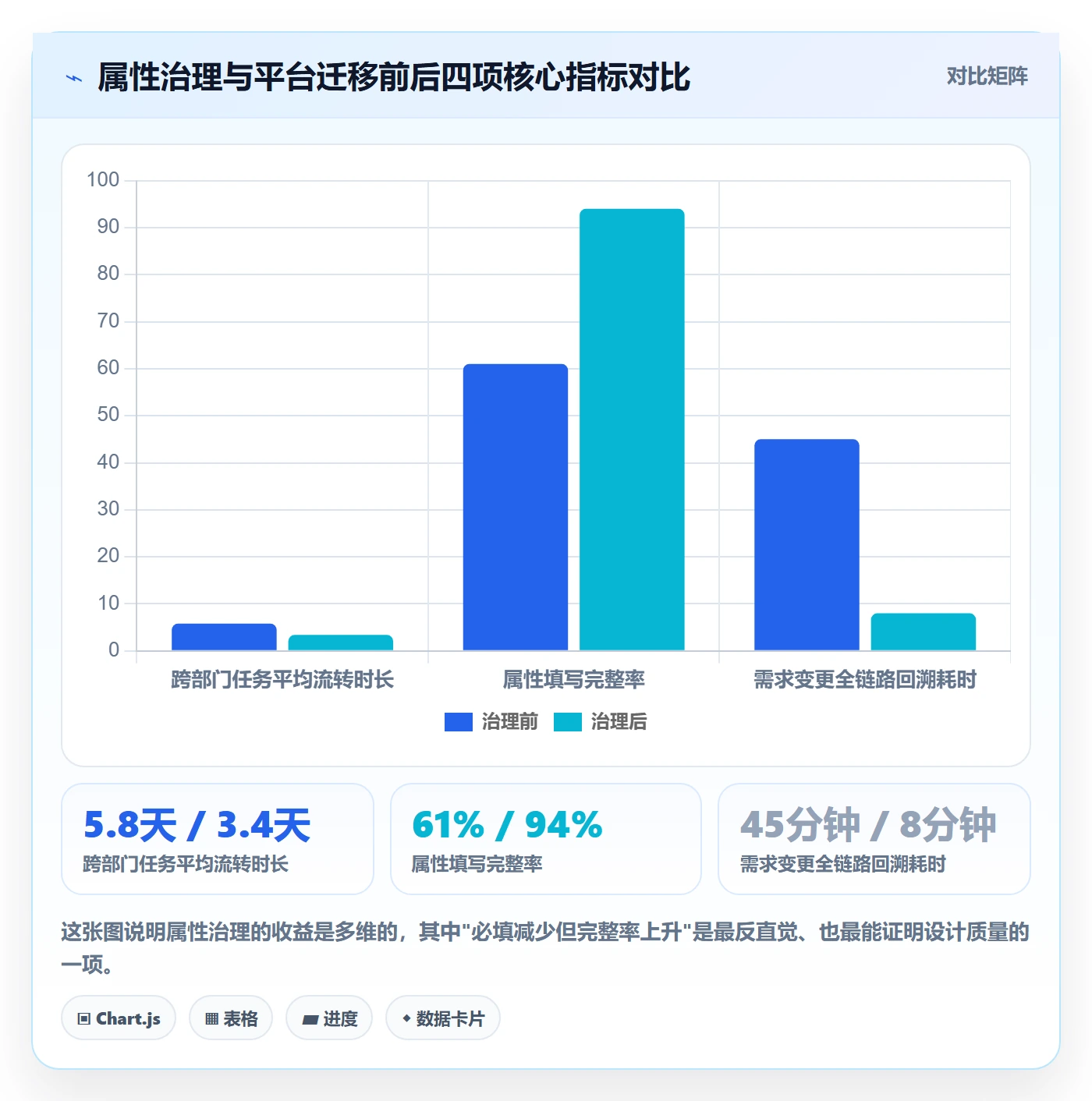Click the x-axis label 需求变更全链路回溯耗时

pos(865,680)
